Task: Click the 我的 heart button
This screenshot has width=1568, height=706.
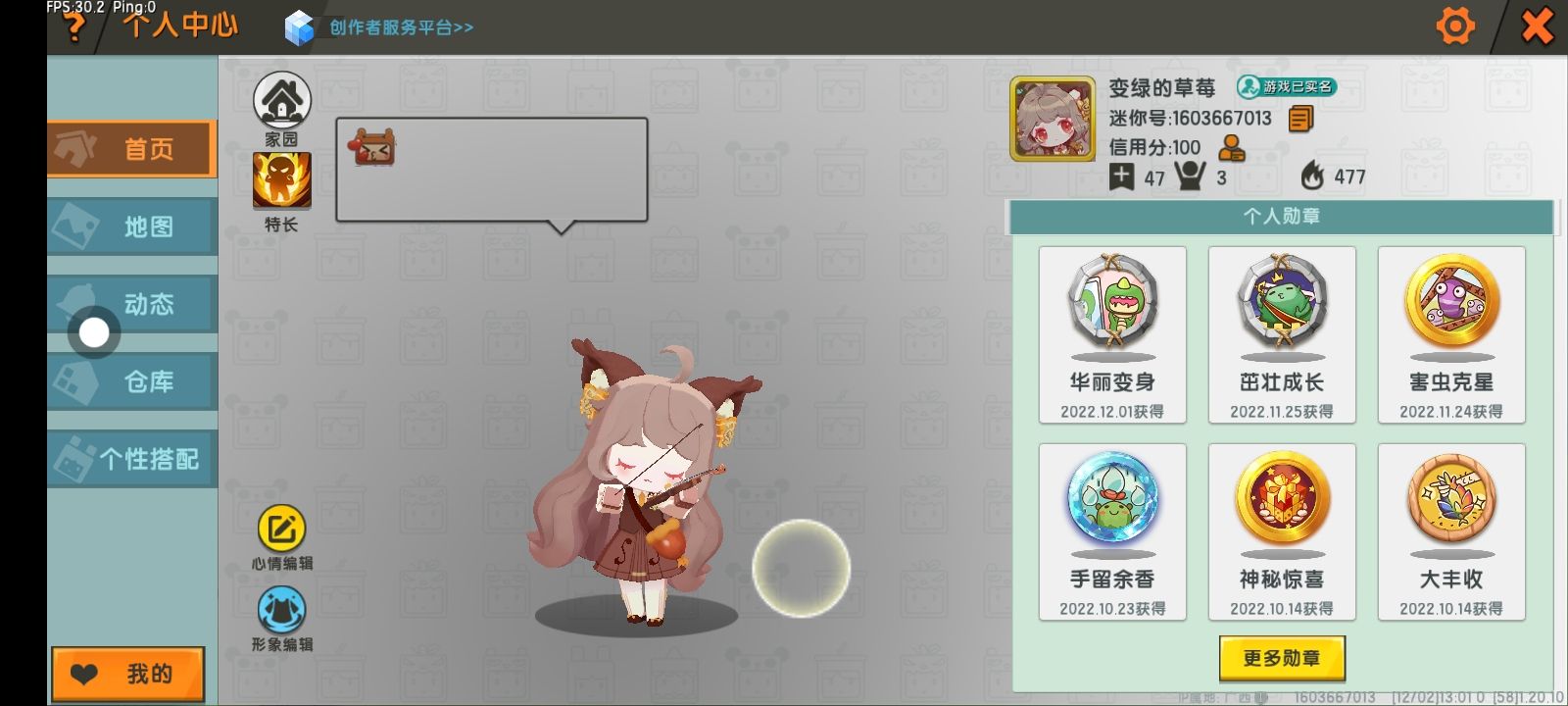Action: (128, 674)
